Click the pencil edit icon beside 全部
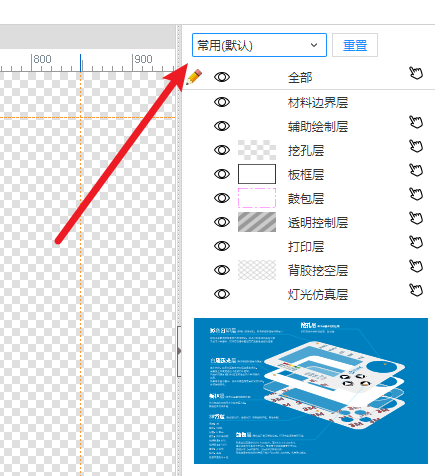Image resolution: width=435 pixels, height=476 pixels. 194,77
